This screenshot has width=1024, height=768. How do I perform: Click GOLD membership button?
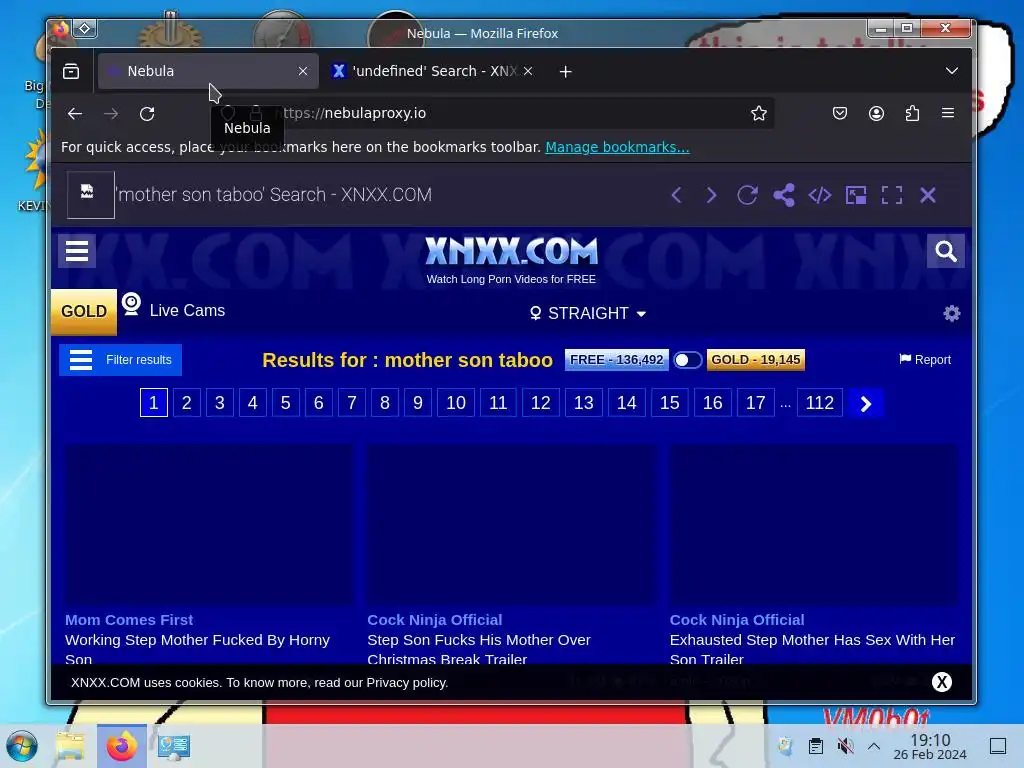pos(84,312)
